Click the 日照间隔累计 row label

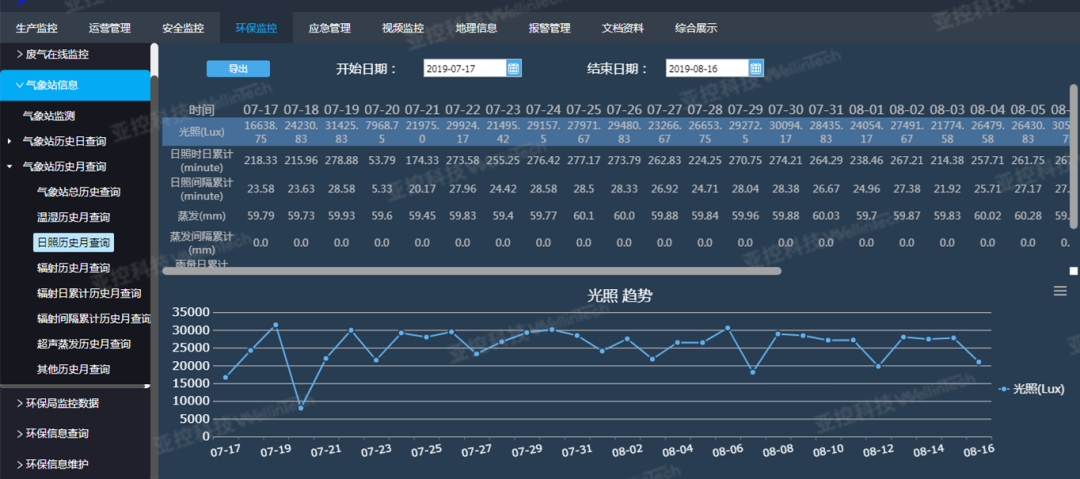(x=202, y=189)
